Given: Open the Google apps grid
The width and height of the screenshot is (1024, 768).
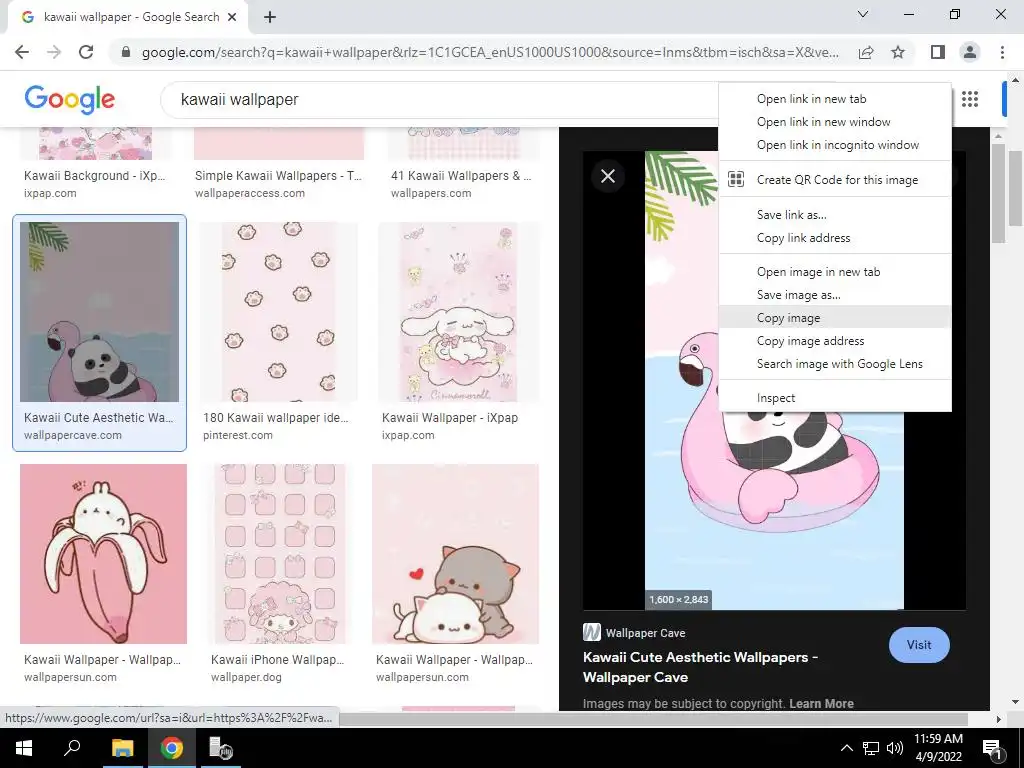Looking at the screenshot, I should (970, 99).
